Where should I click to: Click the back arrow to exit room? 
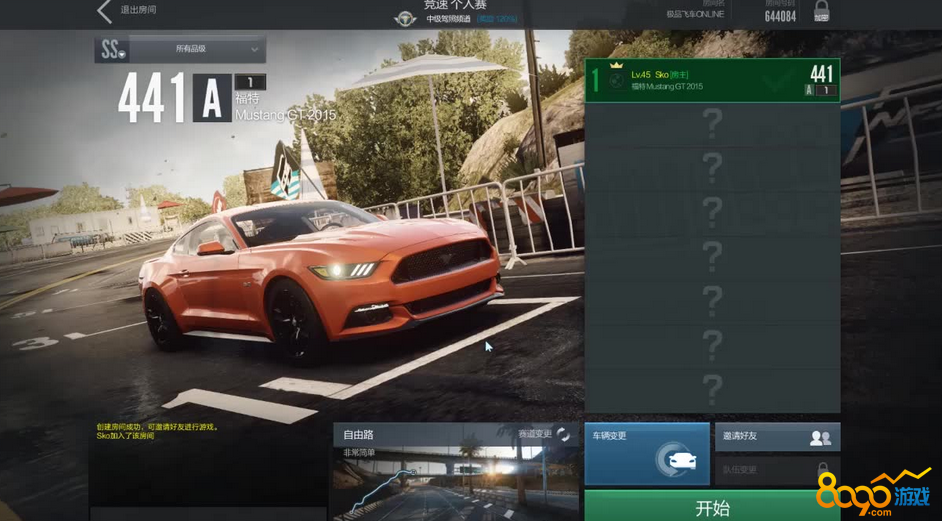(104, 12)
